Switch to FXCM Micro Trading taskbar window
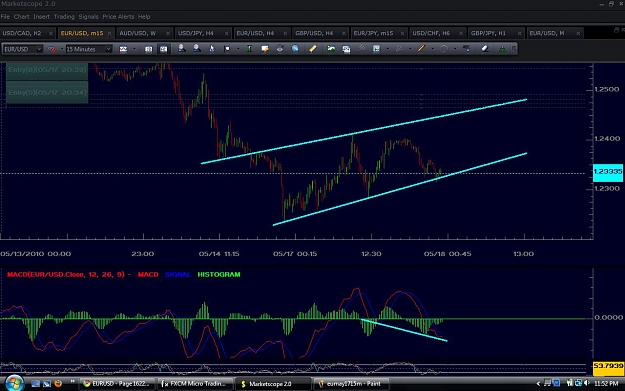 click(x=194, y=383)
